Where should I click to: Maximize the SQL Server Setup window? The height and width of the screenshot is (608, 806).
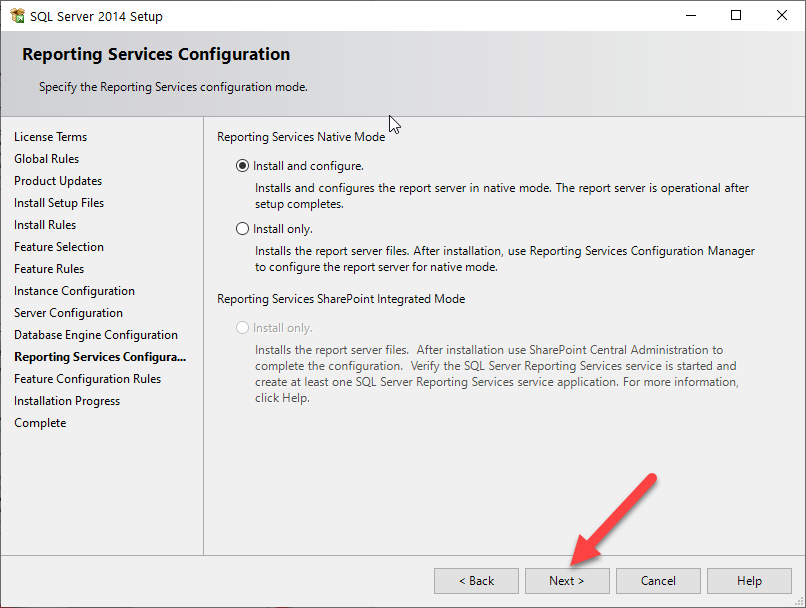(x=736, y=15)
